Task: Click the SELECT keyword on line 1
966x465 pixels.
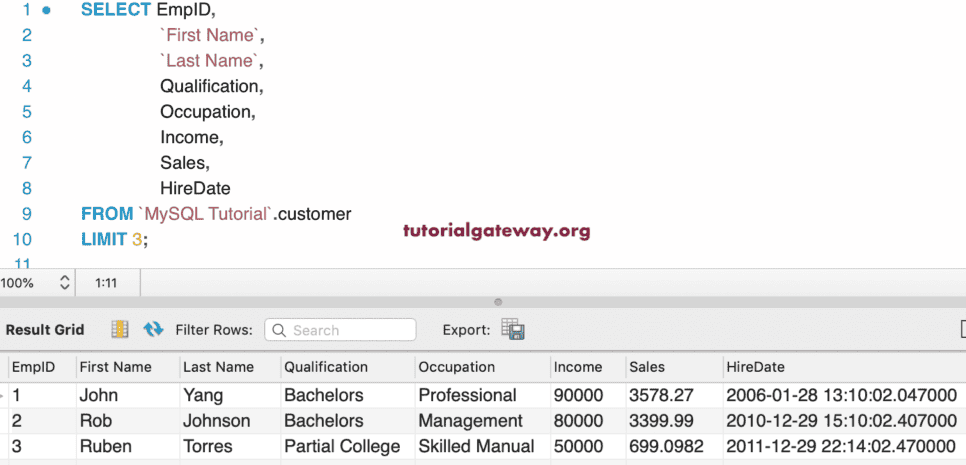Action: 116,10
